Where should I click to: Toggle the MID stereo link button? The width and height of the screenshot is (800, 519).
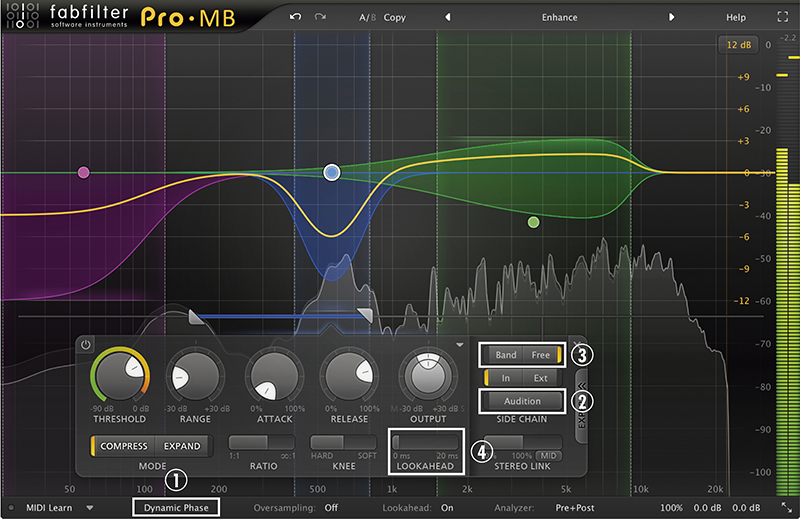(x=548, y=456)
